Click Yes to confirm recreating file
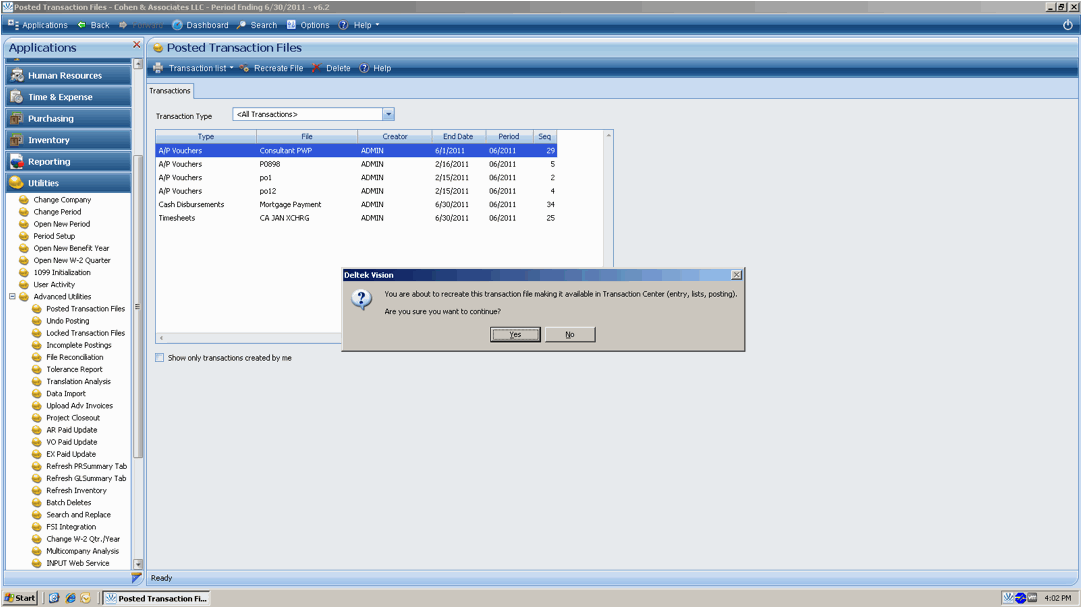The width and height of the screenshot is (1082, 608). pyautogui.click(x=515, y=334)
